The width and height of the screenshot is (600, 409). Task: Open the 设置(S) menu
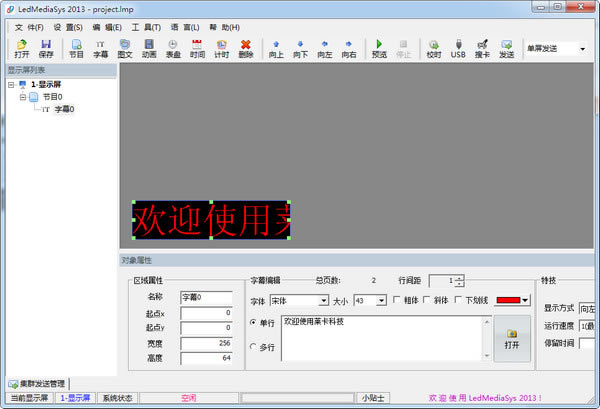(69, 26)
